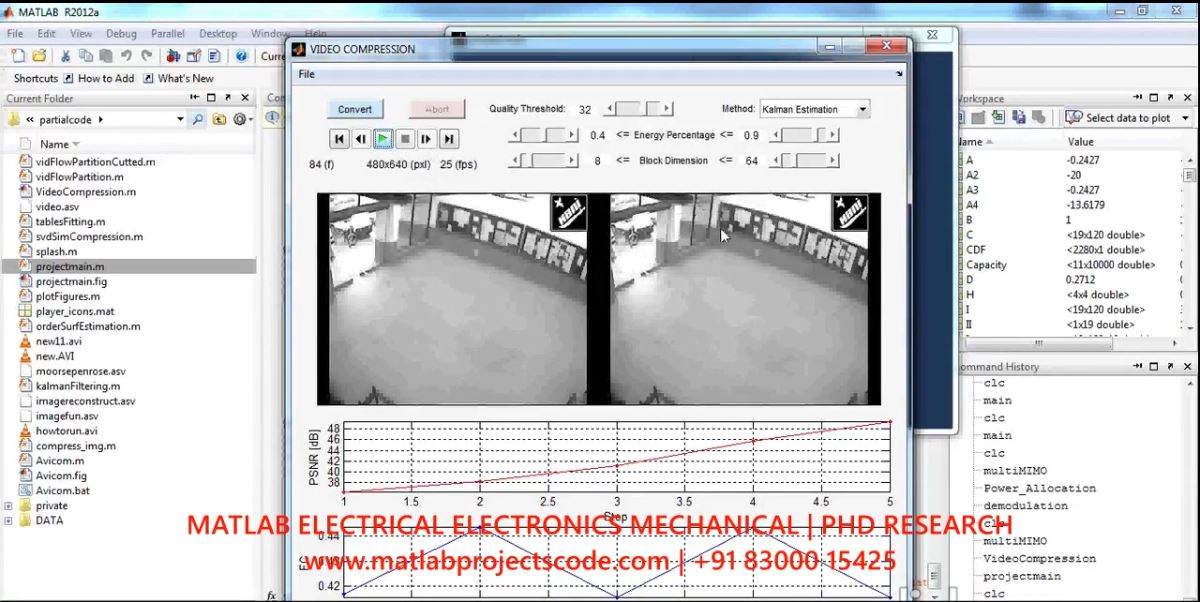1200x602 pixels.
Task: Step forward one frame in video player
Action: [x=427, y=139]
